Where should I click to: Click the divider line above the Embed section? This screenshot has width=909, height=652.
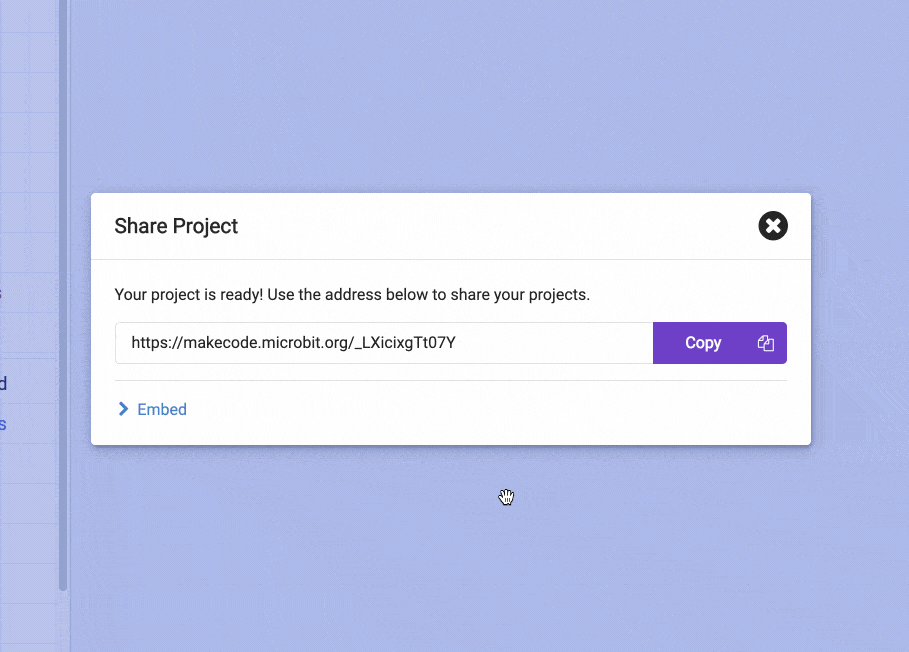click(x=451, y=381)
